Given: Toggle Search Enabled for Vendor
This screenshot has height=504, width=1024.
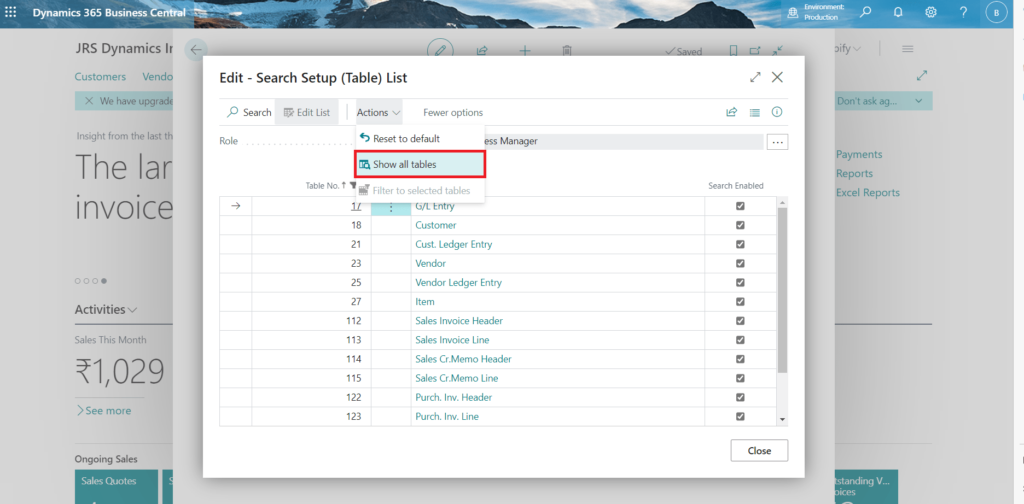Looking at the screenshot, I should (740, 263).
